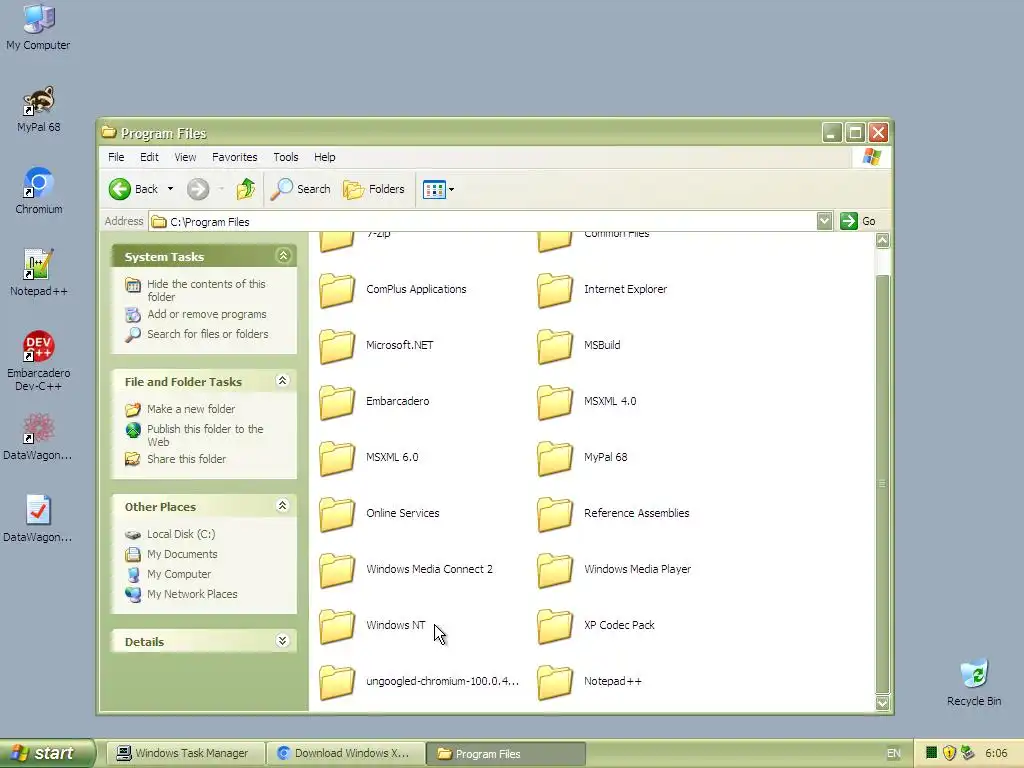Go back using the Back arrow button
Viewport: 1024px width, 768px height.
(133, 189)
